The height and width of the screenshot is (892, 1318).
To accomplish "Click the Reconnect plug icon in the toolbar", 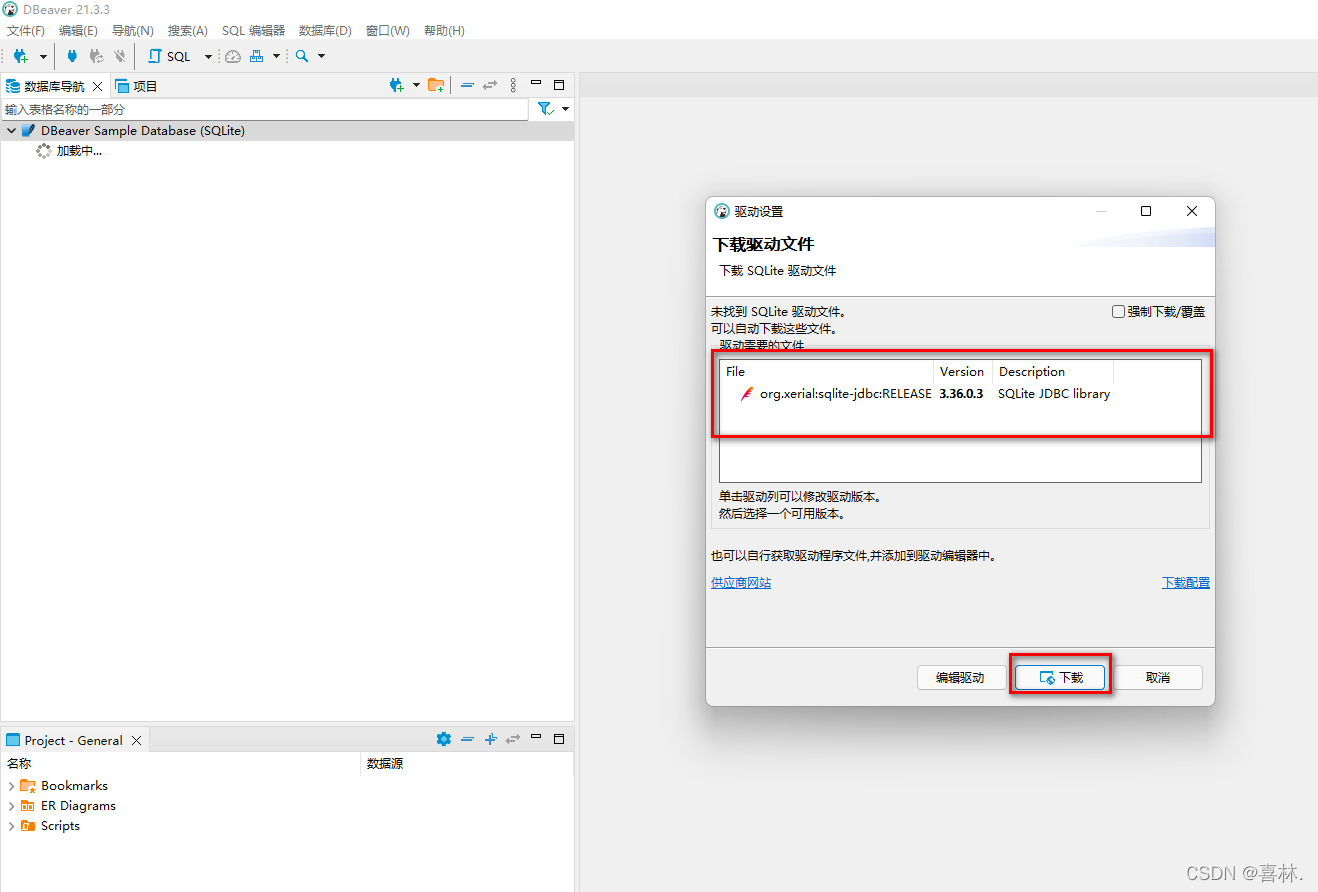I will pos(96,56).
